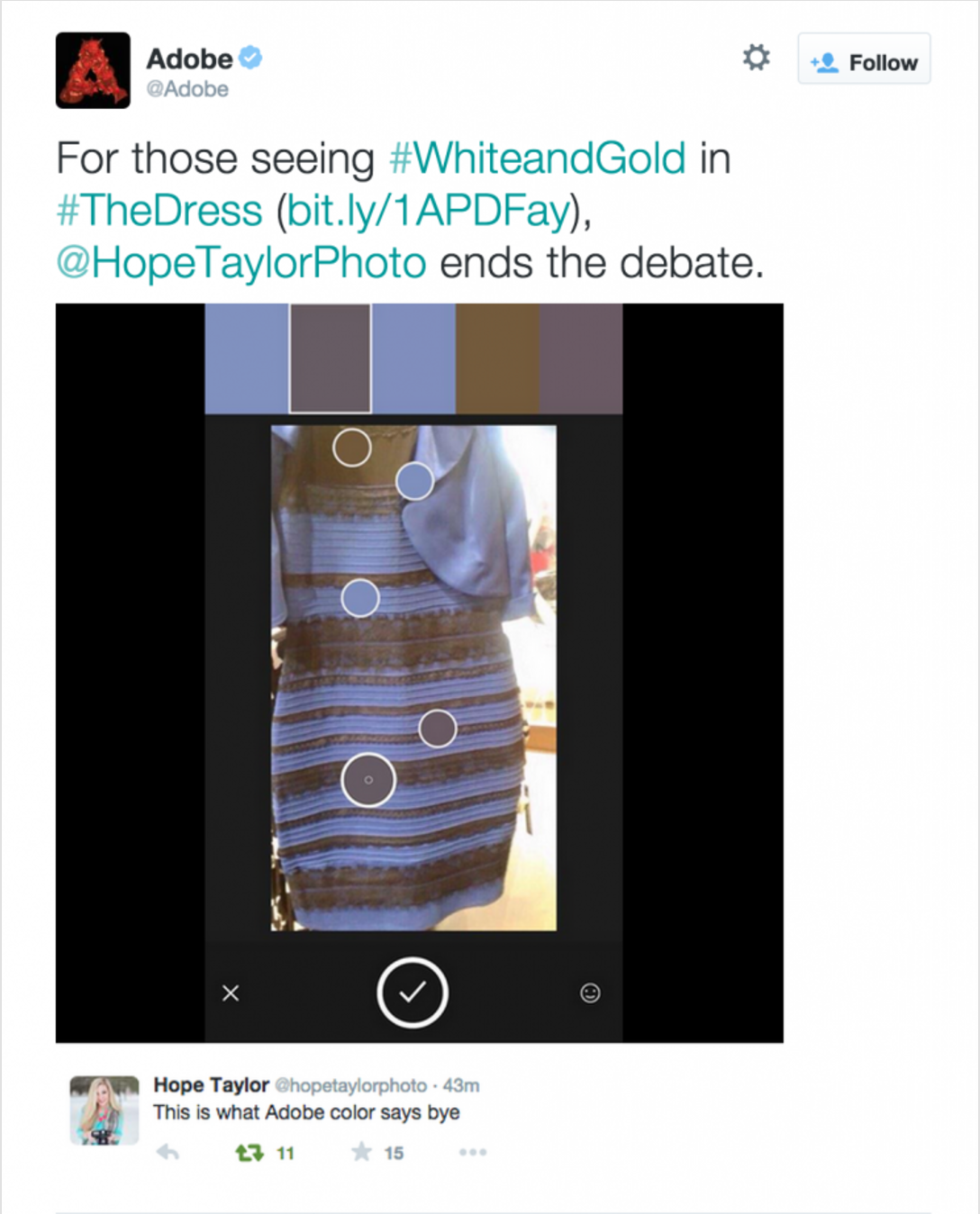Click the large checkmark confirm button
980x1214 pixels.
[413, 992]
